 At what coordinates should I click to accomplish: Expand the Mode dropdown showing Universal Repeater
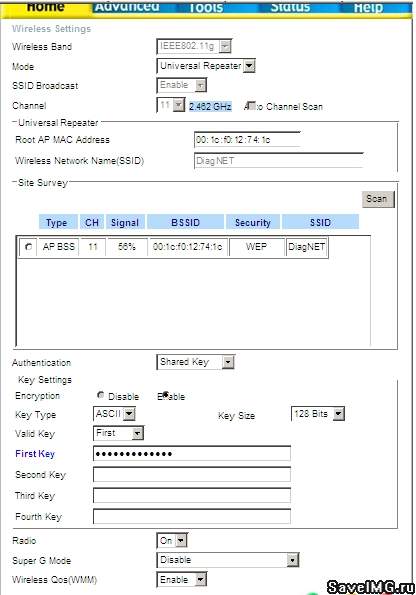(x=206, y=66)
